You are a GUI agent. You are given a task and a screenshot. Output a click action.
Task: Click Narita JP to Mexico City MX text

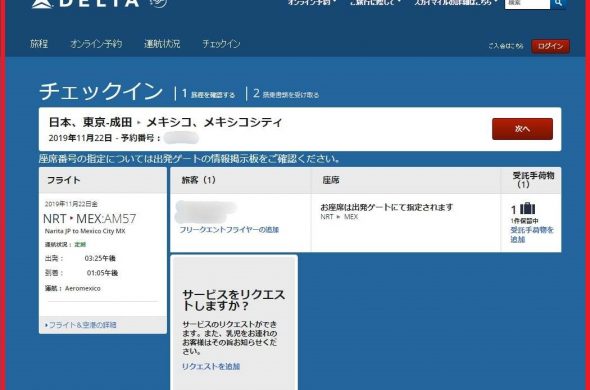tap(85, 231)
